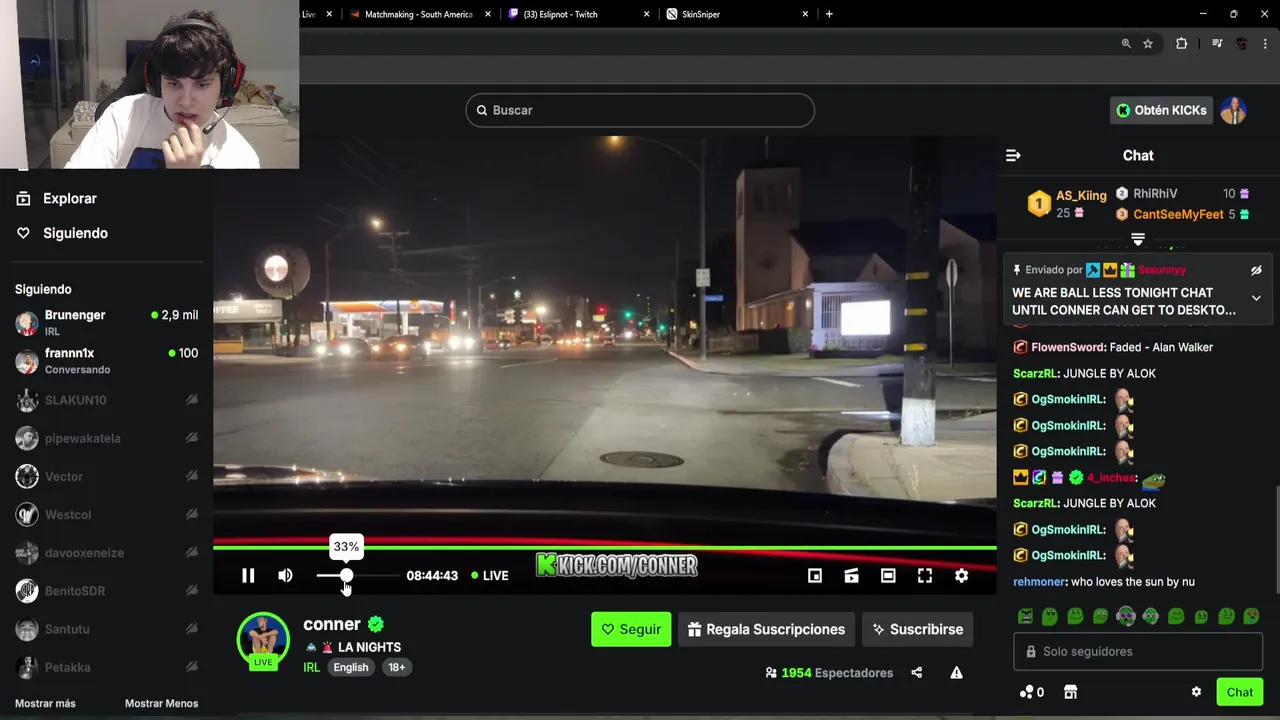Screen dimensions: 1280x720
Task: Toggle notifications icon for Vector
Action: [191, 476]
